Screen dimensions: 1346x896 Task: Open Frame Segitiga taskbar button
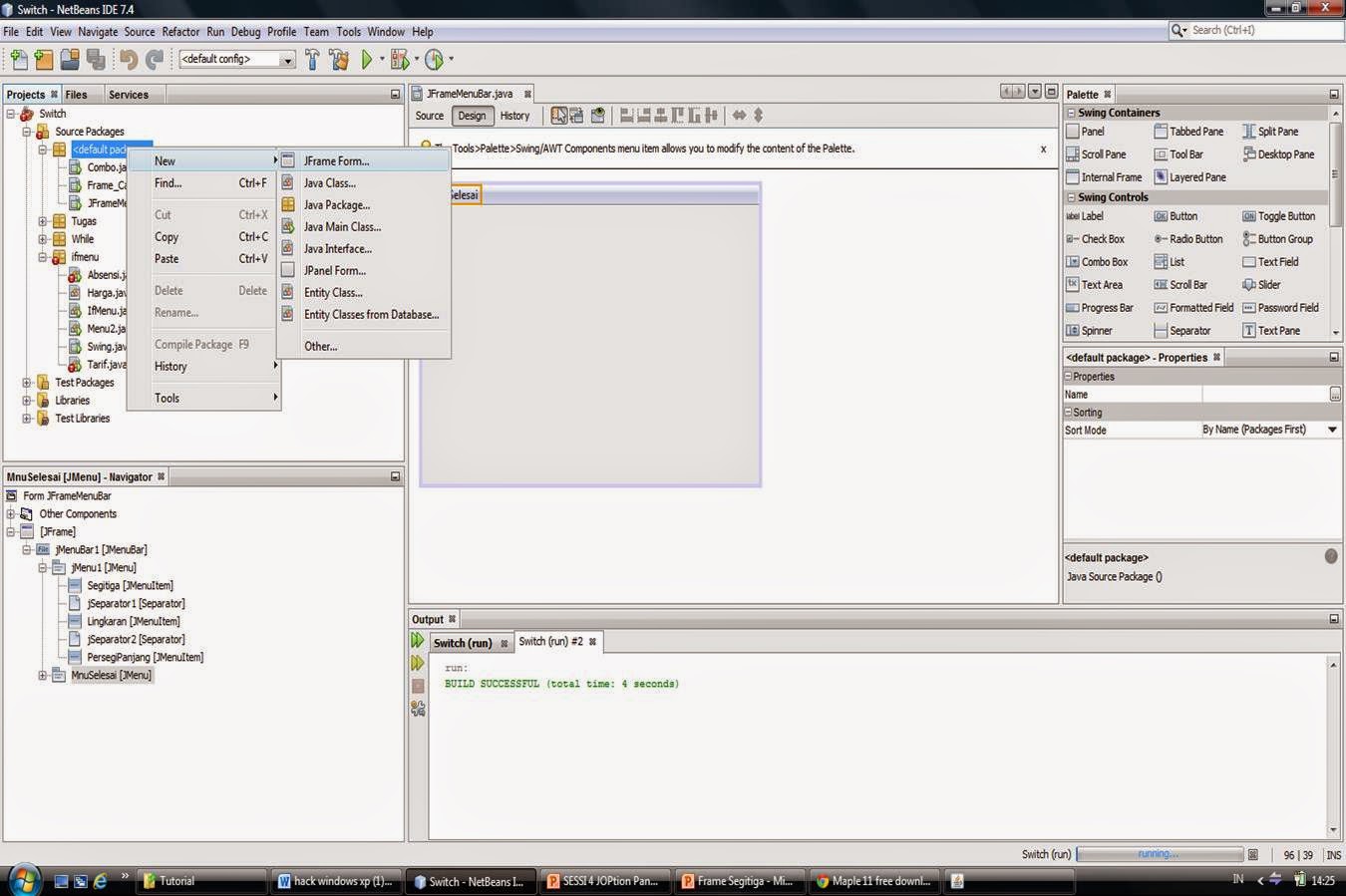[741, 881]
